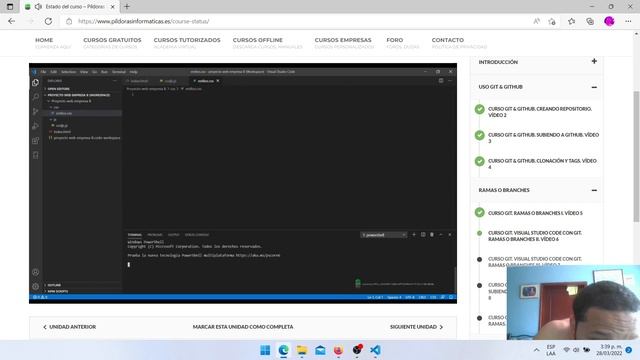This screenshot has width=640, height=360.
Task: Open lesson SUBIENDO A GITHUB. VÍDEO 3
Action: pos(543,138)
